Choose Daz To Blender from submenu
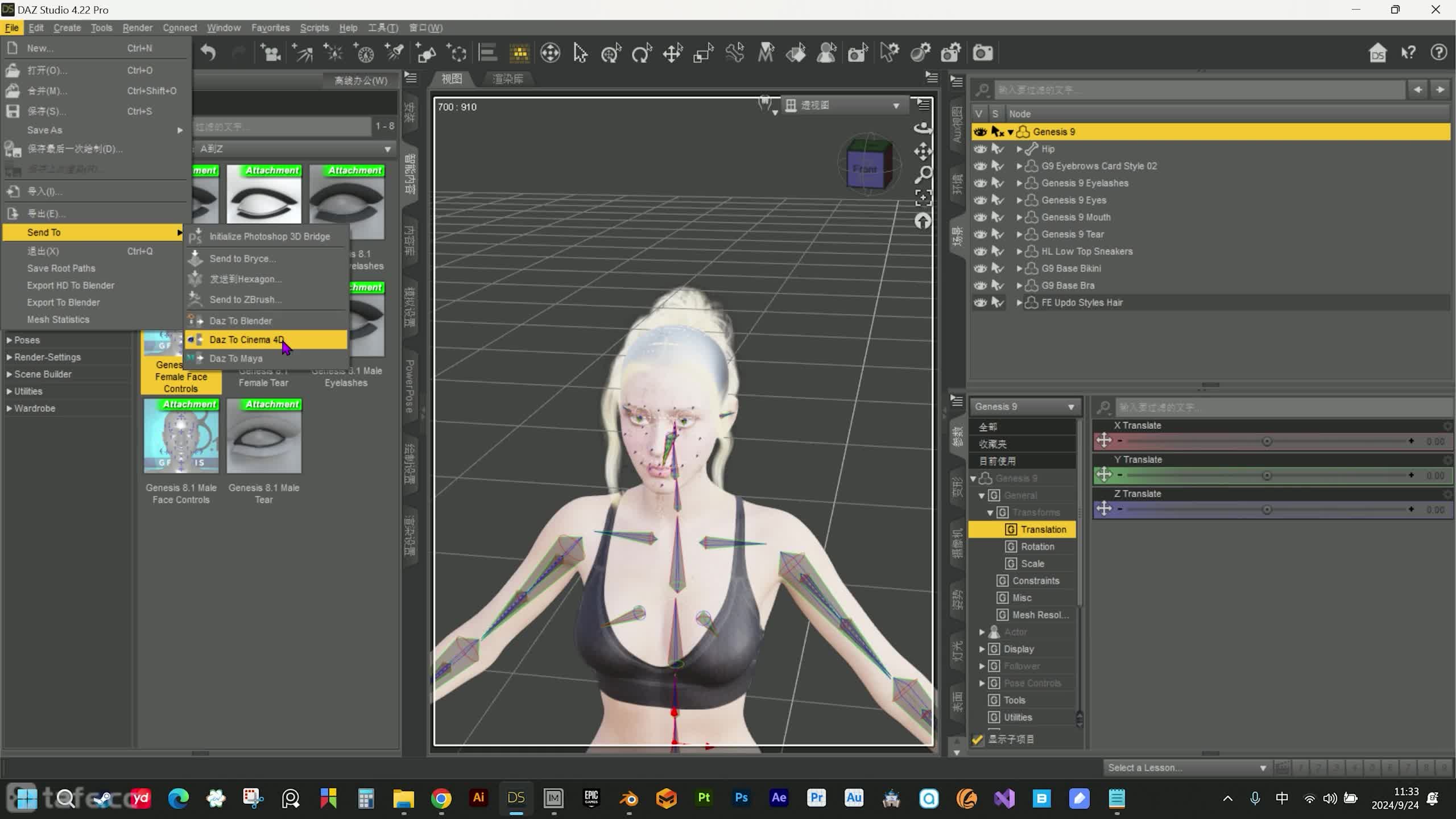 [266, 321]
